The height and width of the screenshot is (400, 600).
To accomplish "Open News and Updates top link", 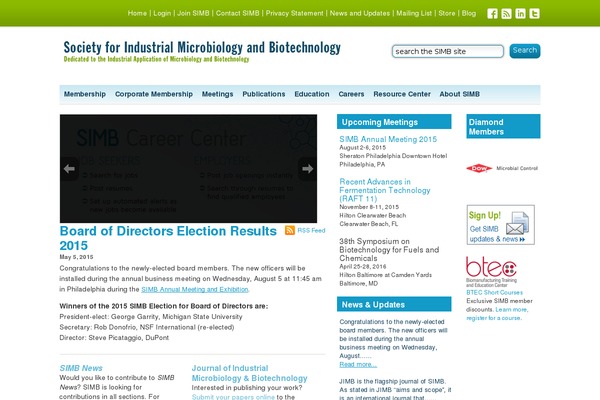I will tap(360, 13).
